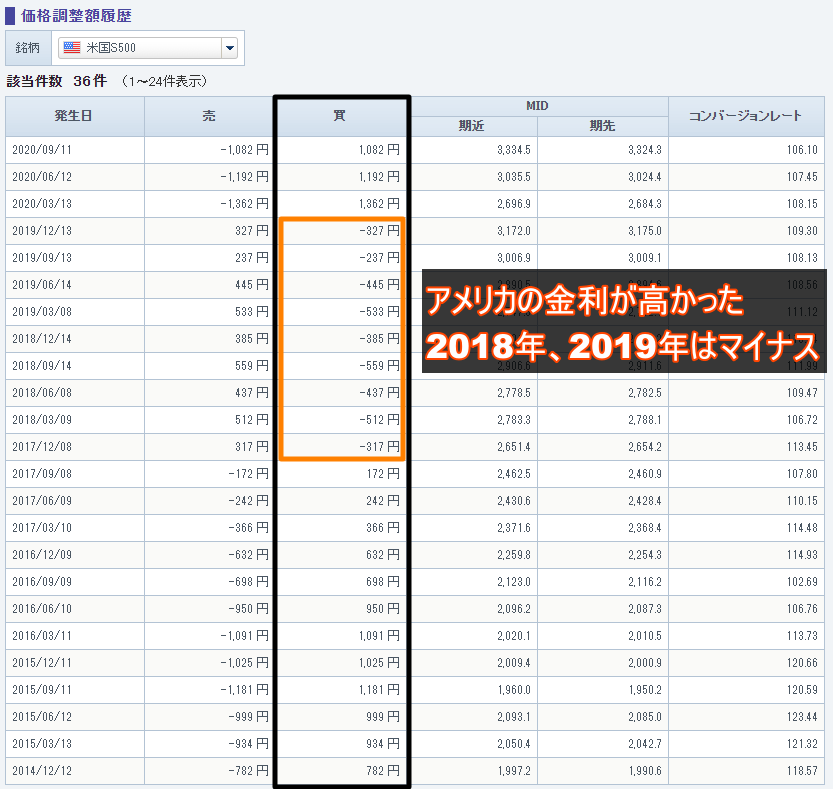Click the sell value 512 円
Screen dimensions: 833x789
tap(252, 420)
